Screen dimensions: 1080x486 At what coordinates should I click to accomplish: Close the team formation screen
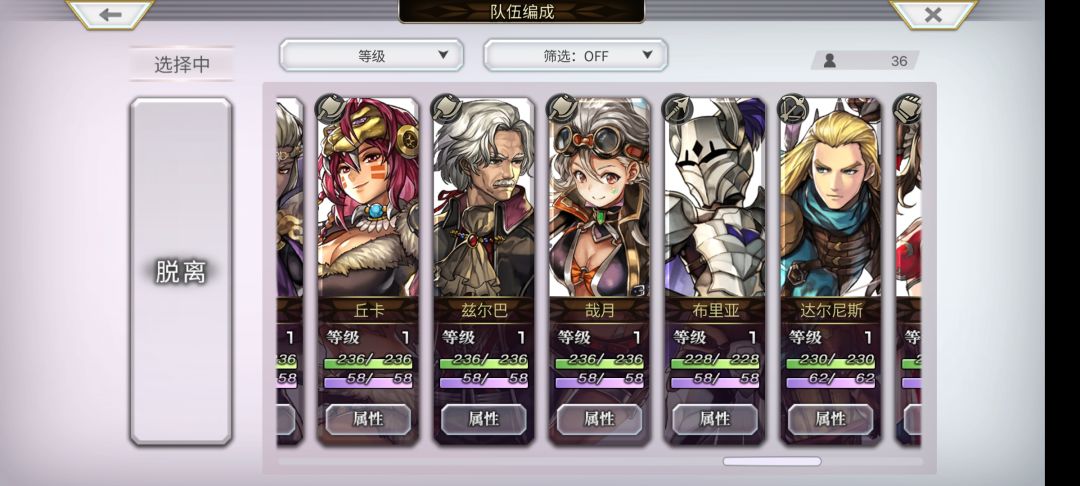click(933, 14)
